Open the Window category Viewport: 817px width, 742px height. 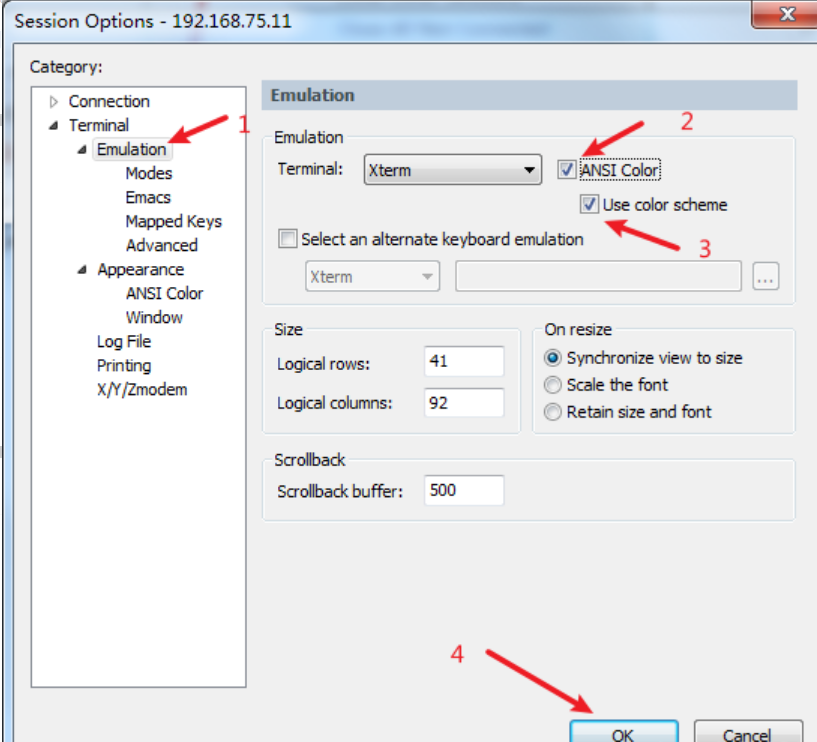tap(154, 317)
